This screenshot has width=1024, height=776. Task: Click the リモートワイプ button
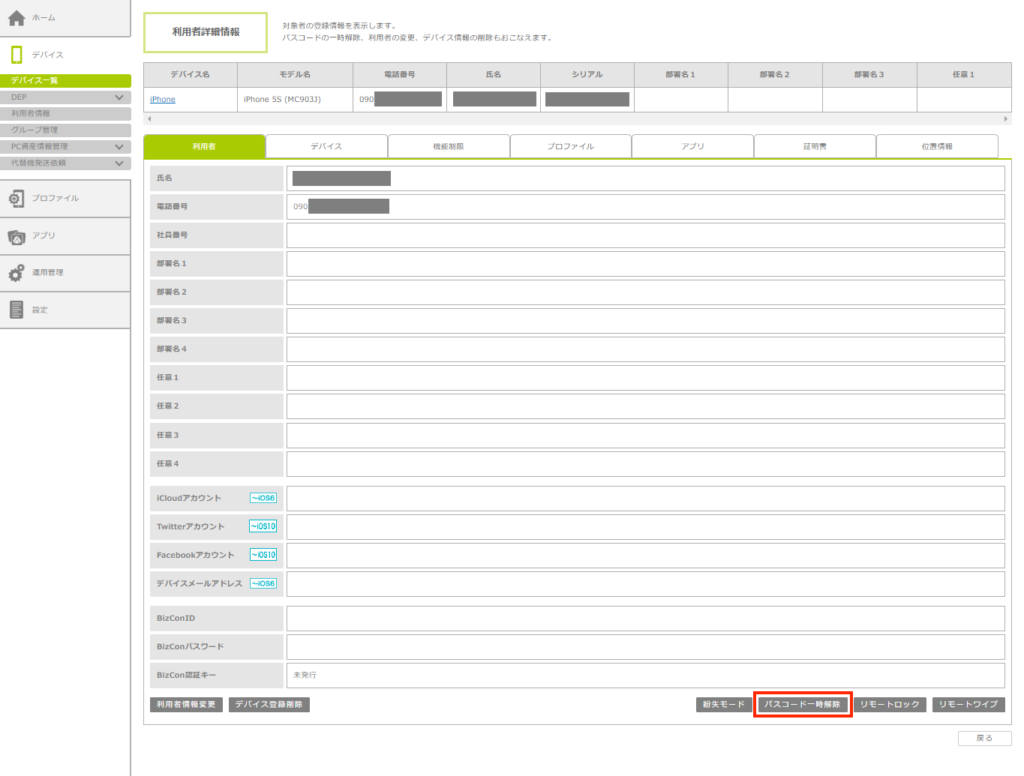(x=968, y=705)
